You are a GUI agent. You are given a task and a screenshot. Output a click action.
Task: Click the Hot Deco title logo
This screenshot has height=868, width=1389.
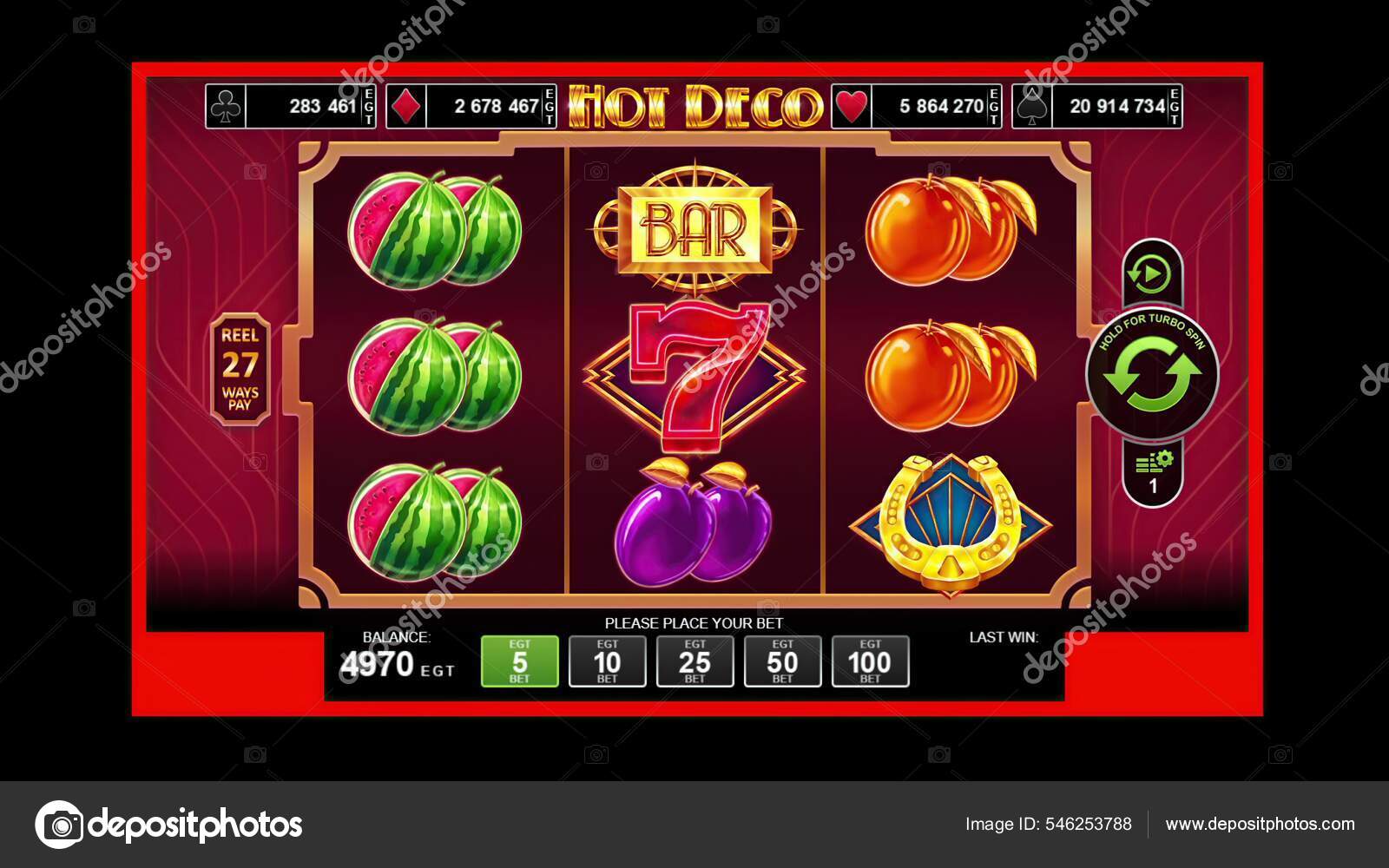[694, 106]
